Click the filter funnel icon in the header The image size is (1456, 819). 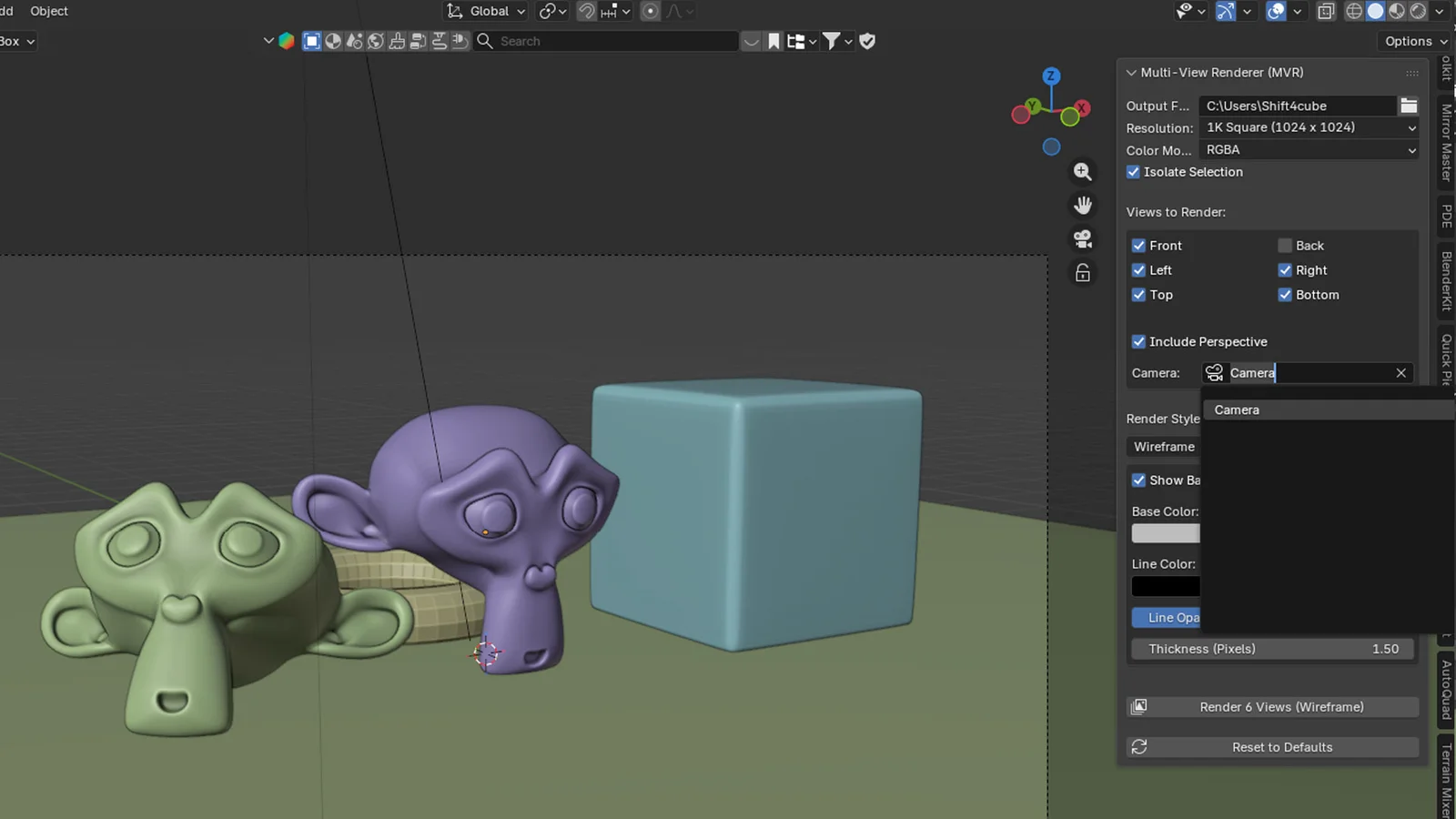833,41
